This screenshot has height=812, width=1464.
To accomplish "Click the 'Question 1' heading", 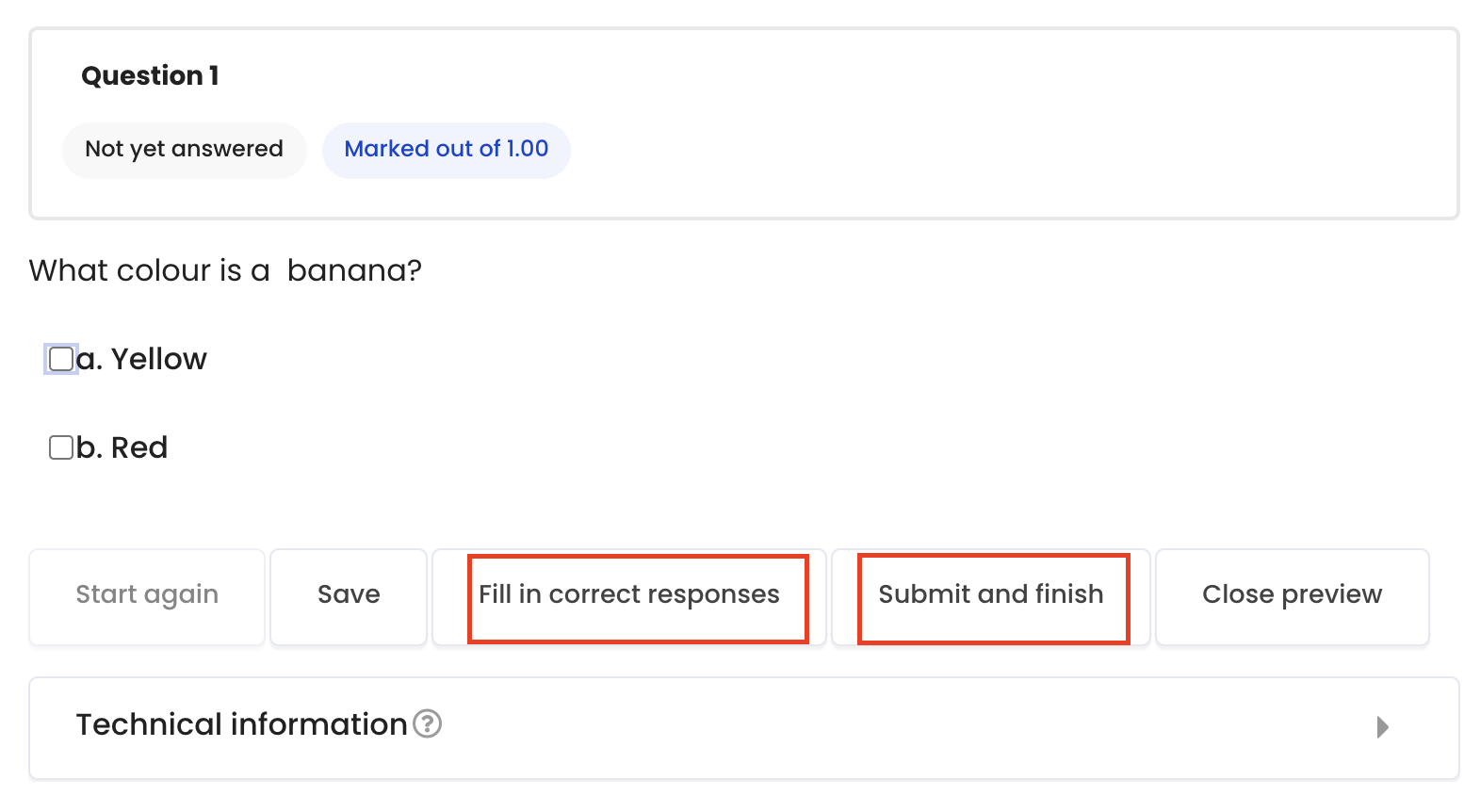I will 151,75.
